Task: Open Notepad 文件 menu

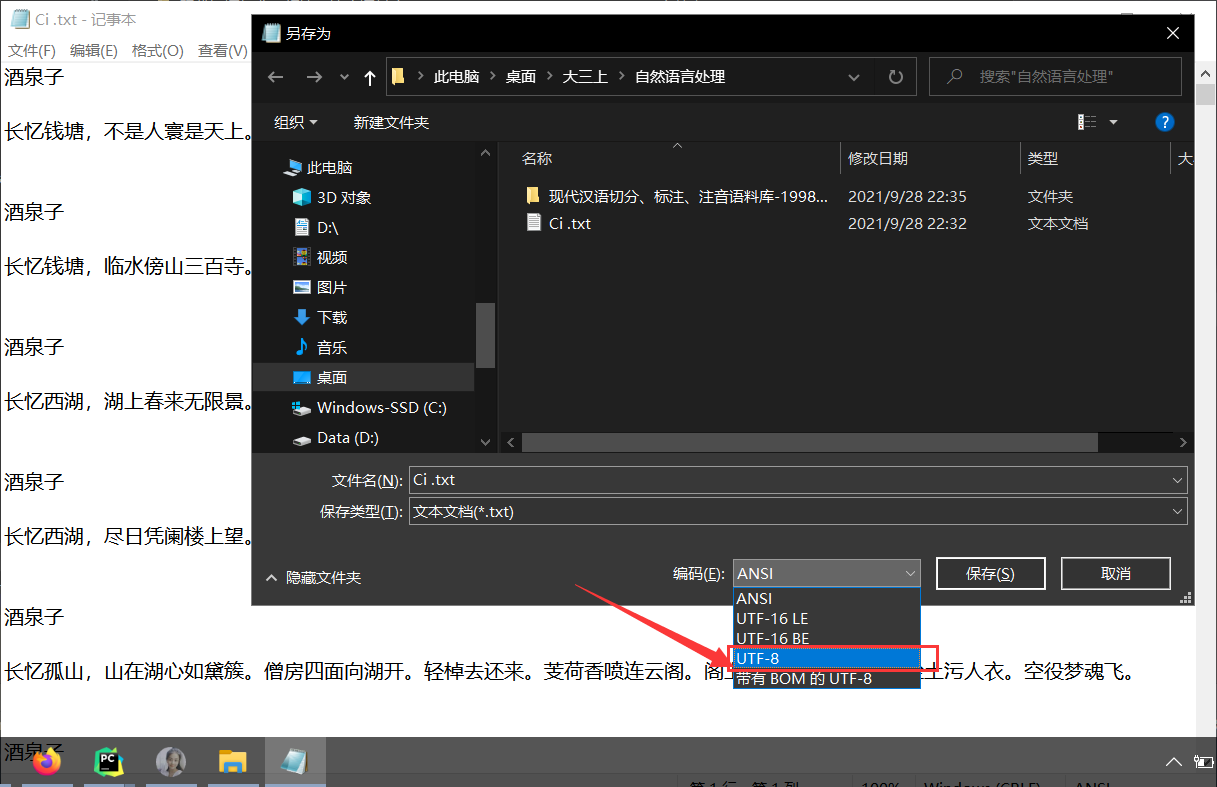Action: pyautogui.click(x=31, y=50)
